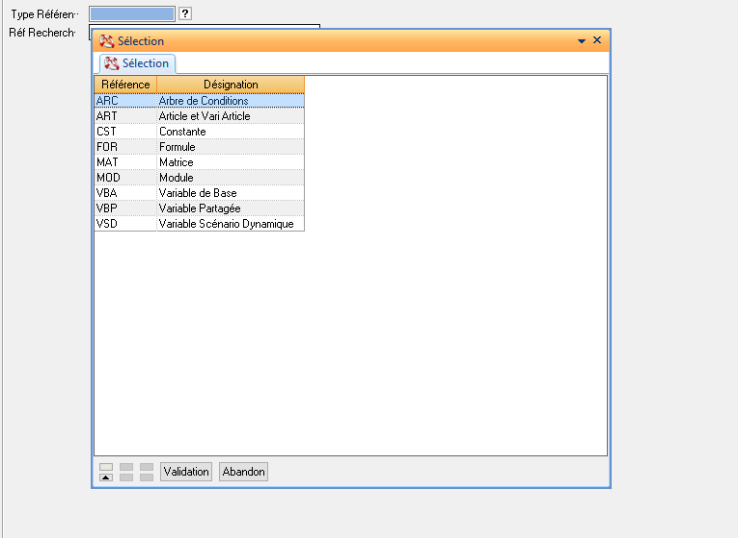Select the ART Article et Vari Article row
This screenshot has width=738, height=538.
click(x=200, y=116)
